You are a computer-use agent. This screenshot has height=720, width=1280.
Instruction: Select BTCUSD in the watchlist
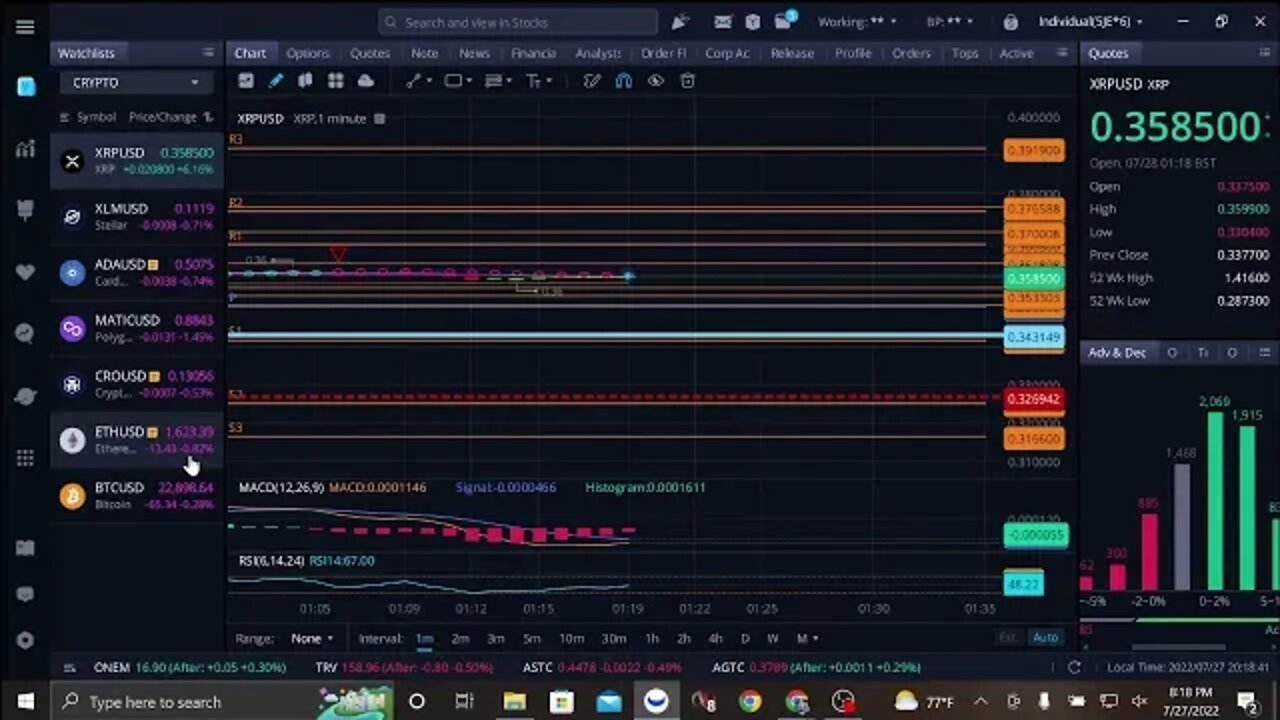coord(137,495)
